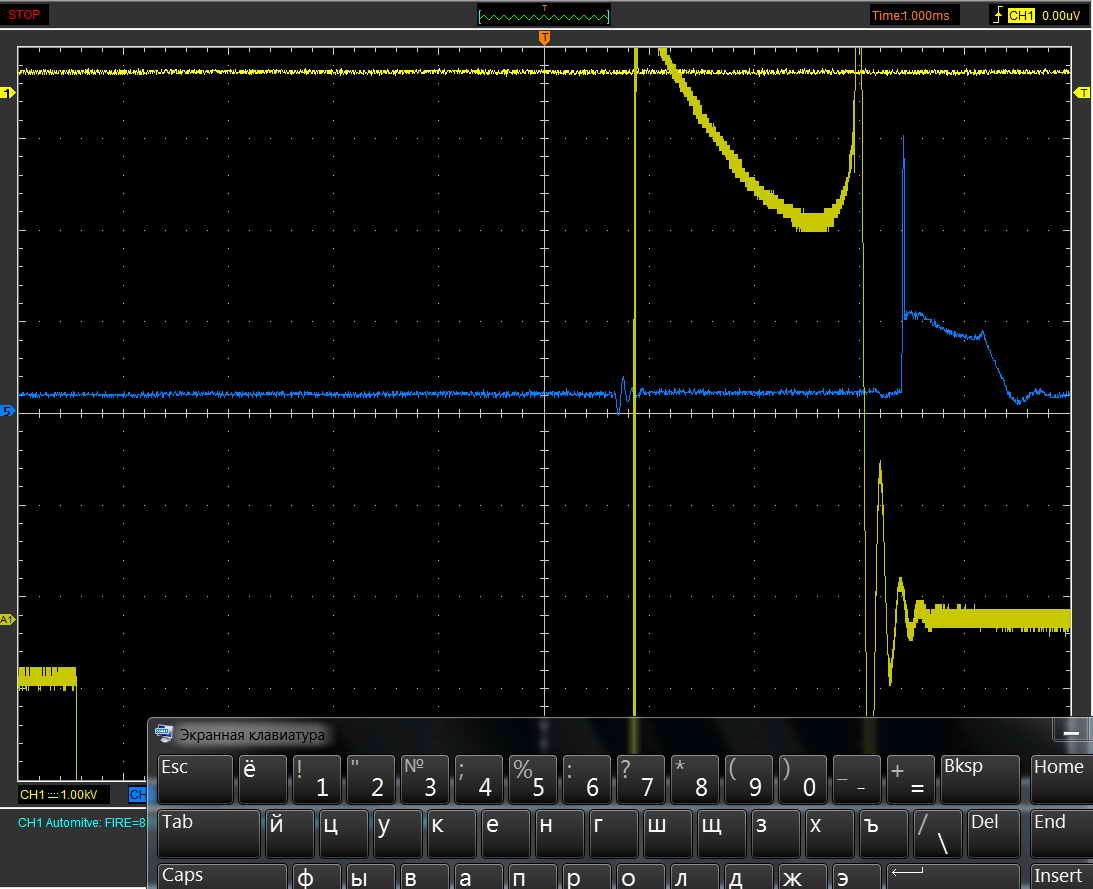Click the A1 marker on left edge
This screenshot has width=1093, height=889.
[8, 620]
